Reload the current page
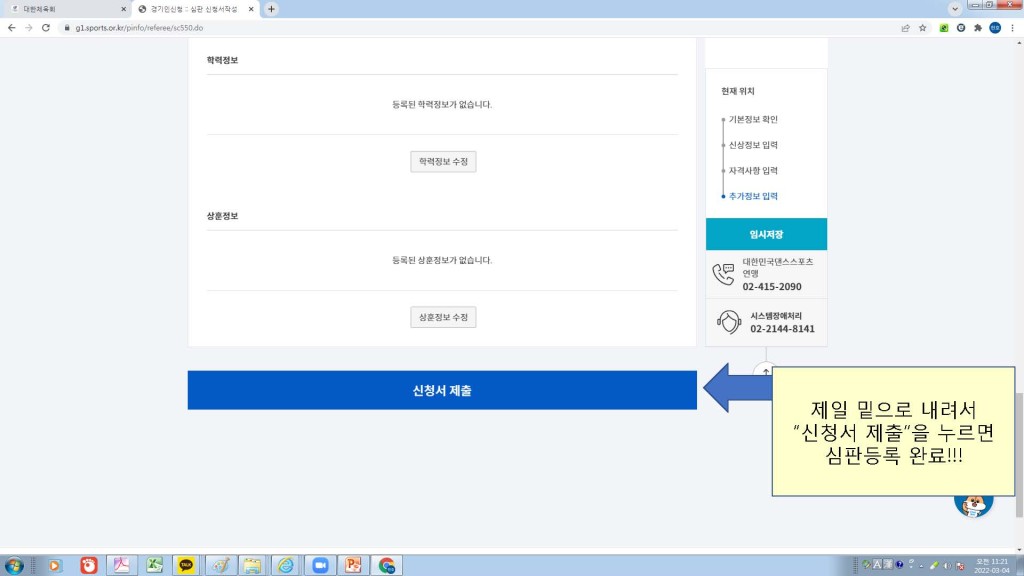This screenshot has width=1024, height=576. tap(45, 28)
